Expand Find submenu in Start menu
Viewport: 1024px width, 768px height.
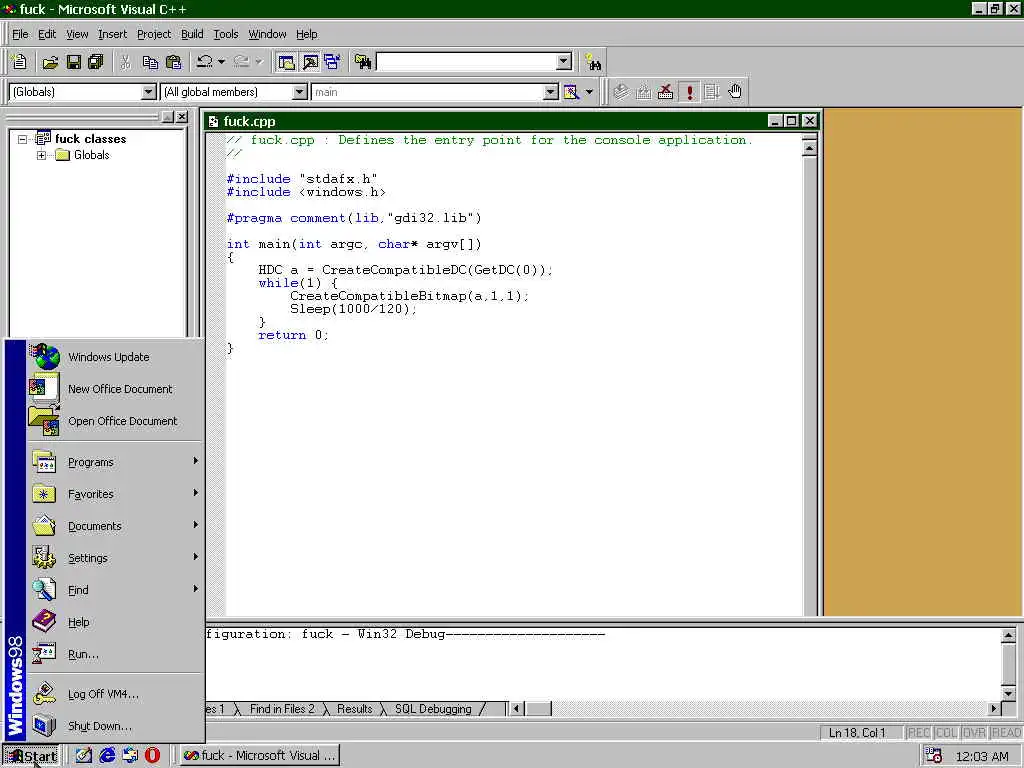point(116,590)
